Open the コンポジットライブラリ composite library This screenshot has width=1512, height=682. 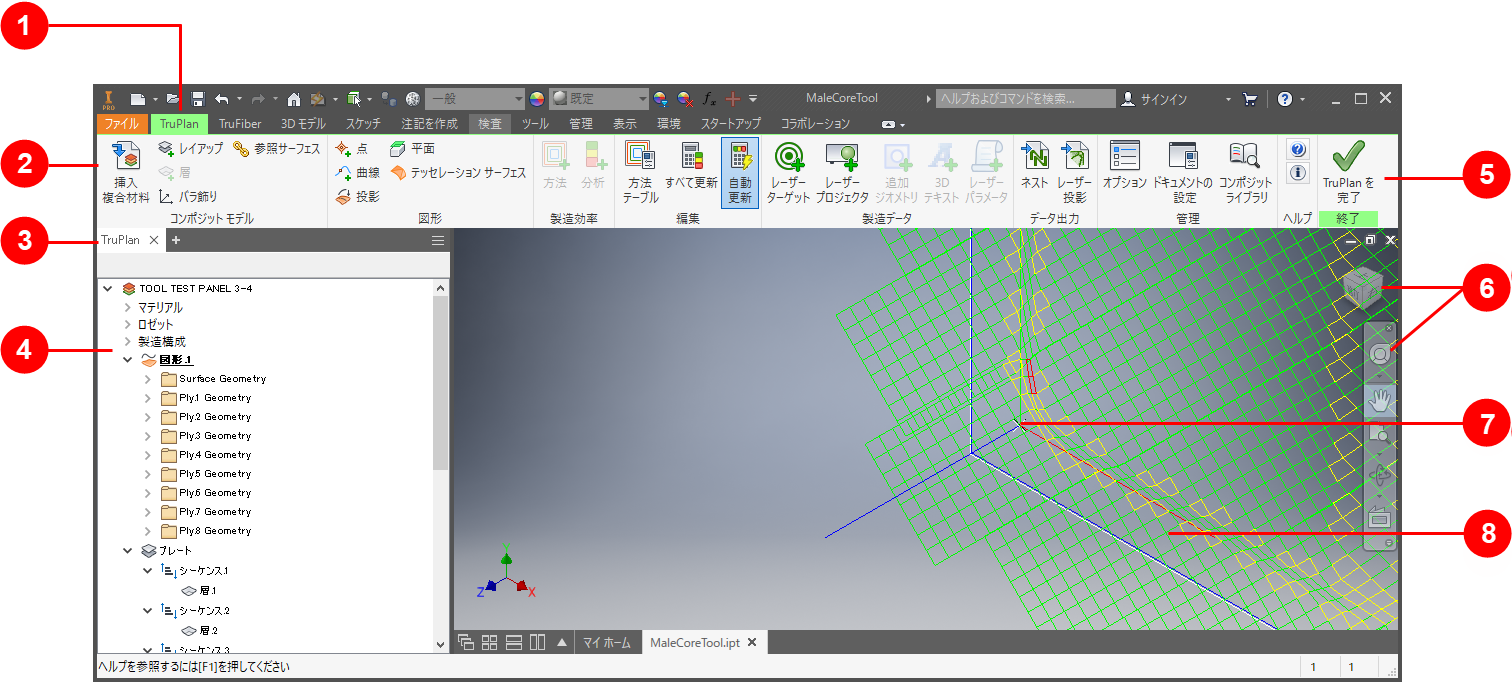coord(1244,171)
